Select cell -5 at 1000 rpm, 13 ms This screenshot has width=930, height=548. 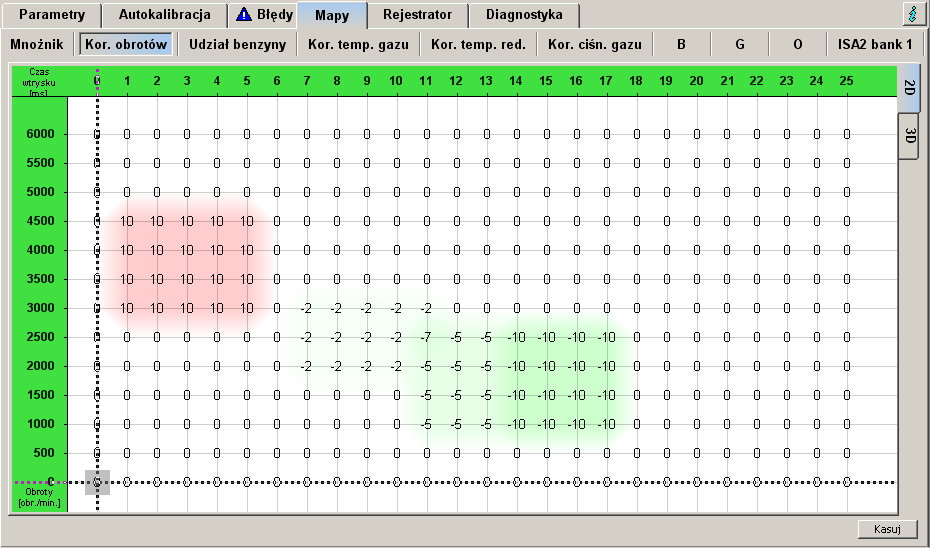486,424
